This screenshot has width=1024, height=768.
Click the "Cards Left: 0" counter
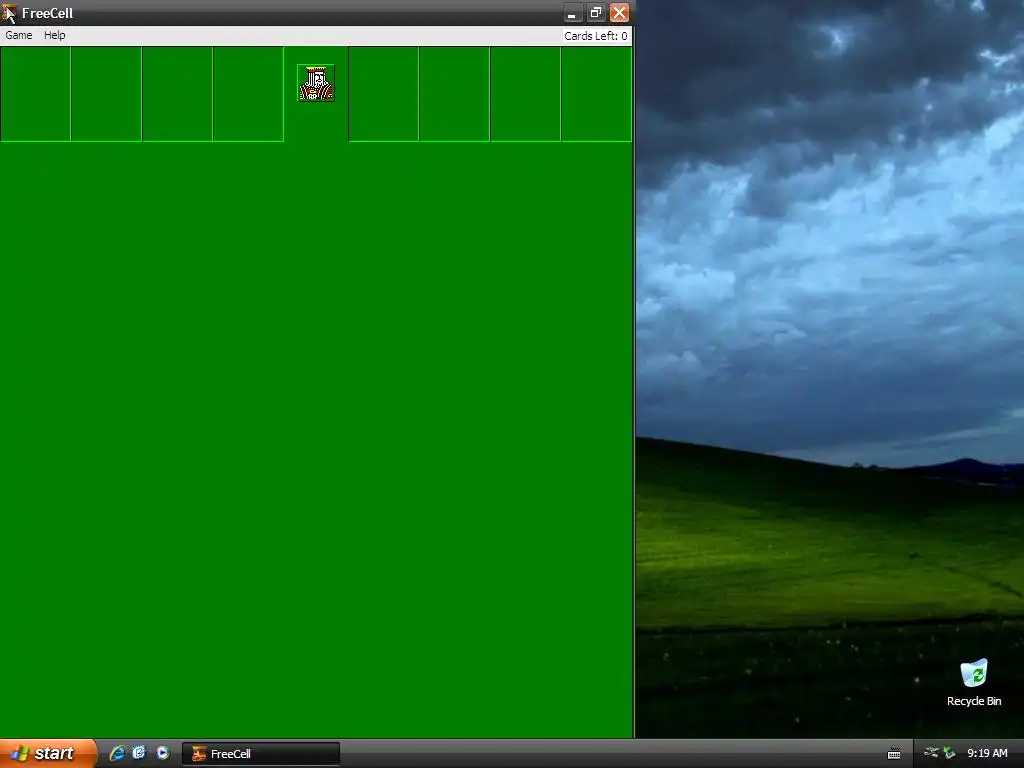point(596,36)
